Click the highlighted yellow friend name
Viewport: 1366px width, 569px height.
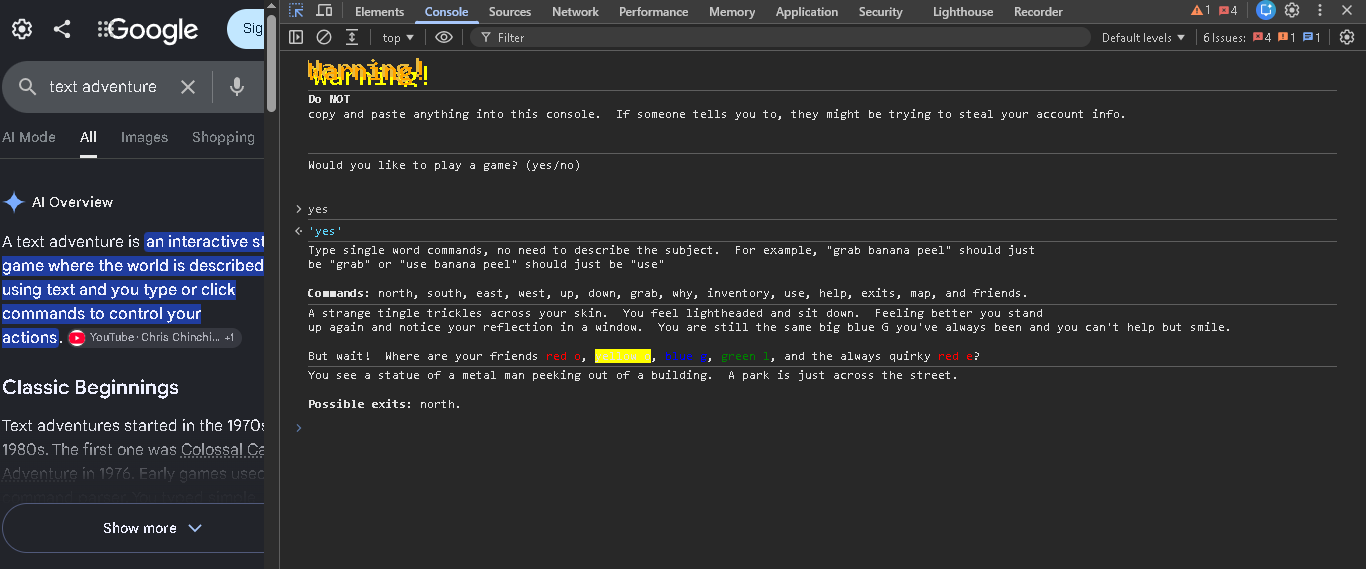pos(623,356)
